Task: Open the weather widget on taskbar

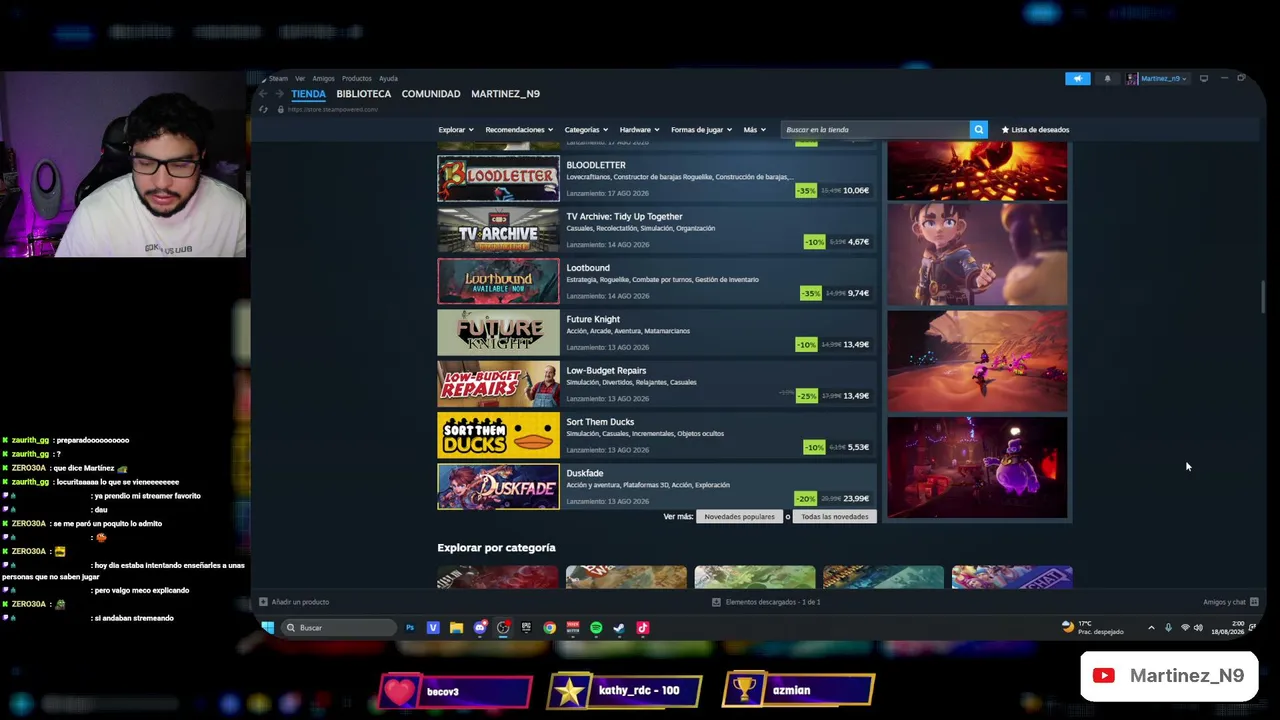Action: [x=1092, y=628]
